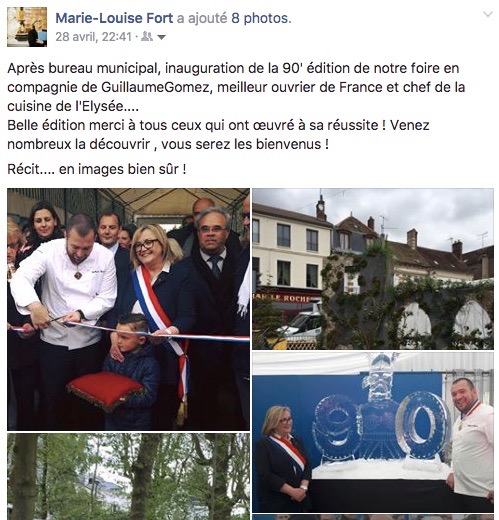Click the mayor with tricolor sash in main photo

coord(160,313)
